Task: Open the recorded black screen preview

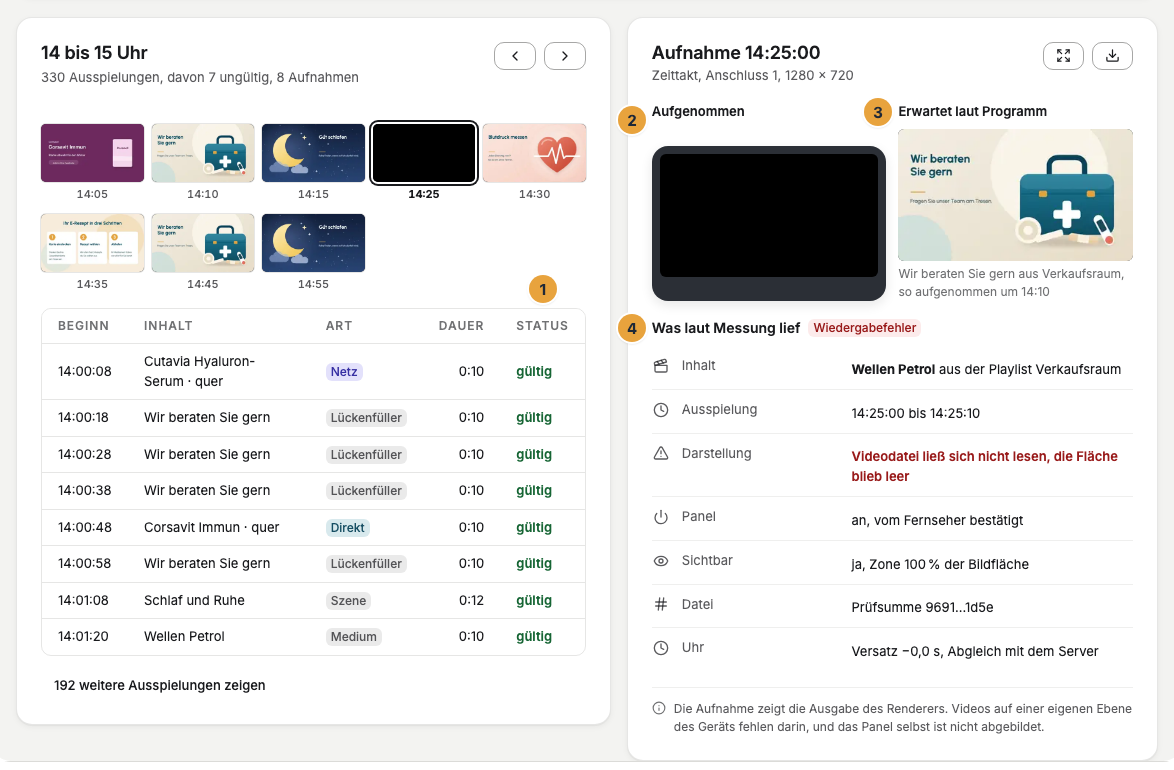Action: point(769,223)
